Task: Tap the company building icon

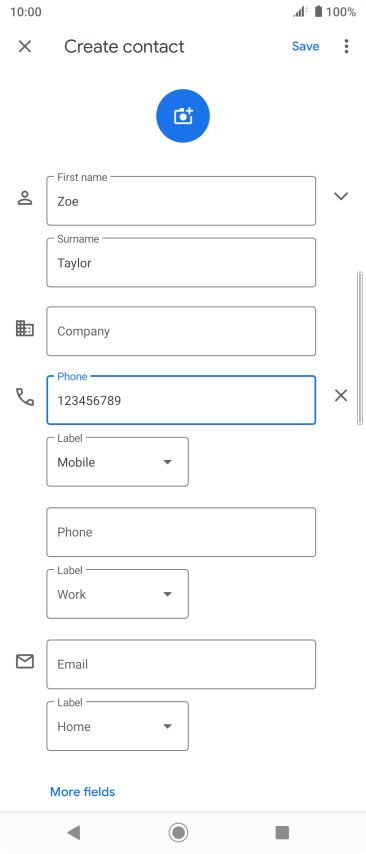Action: coord(25,328)
